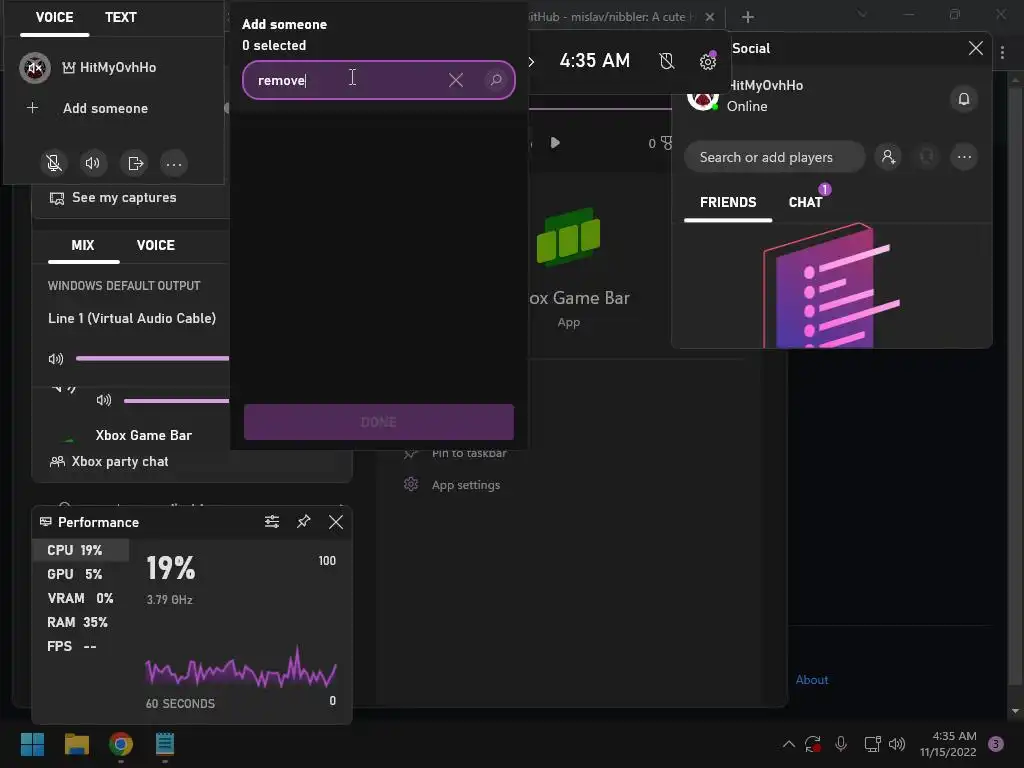Close the Performance widget
Image resolution: width=1024 pixels, height=768 pixels.
pos(336,522)
